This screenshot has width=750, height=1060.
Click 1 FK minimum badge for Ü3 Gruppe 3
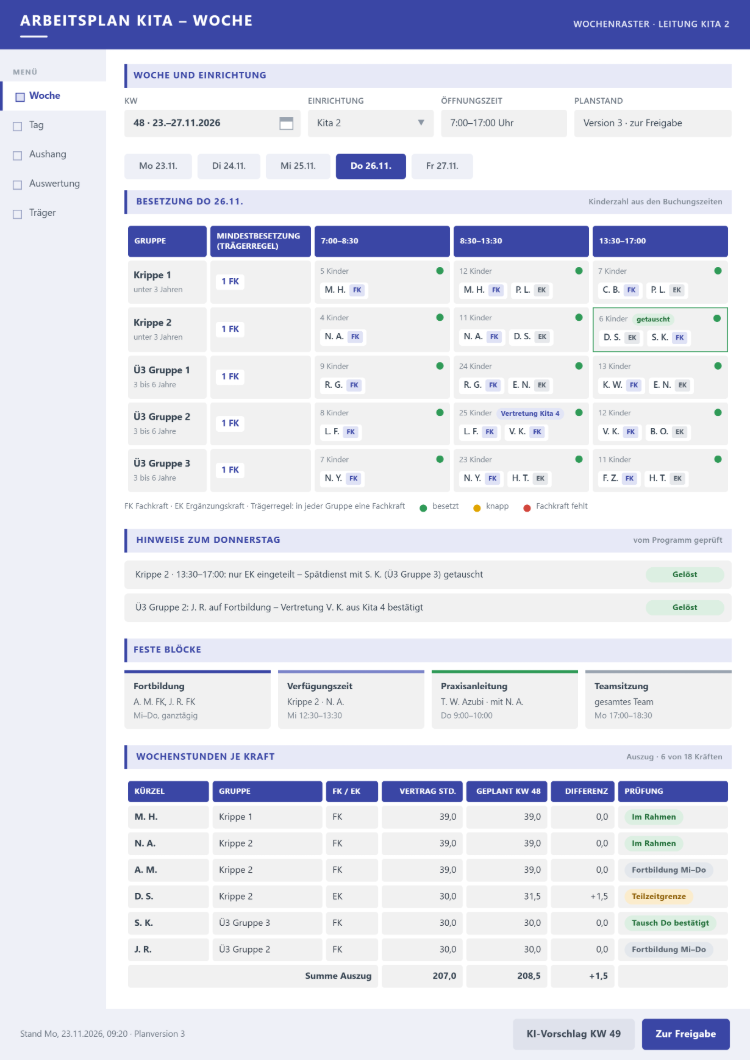pyautogui.click(x=230, y=470)
